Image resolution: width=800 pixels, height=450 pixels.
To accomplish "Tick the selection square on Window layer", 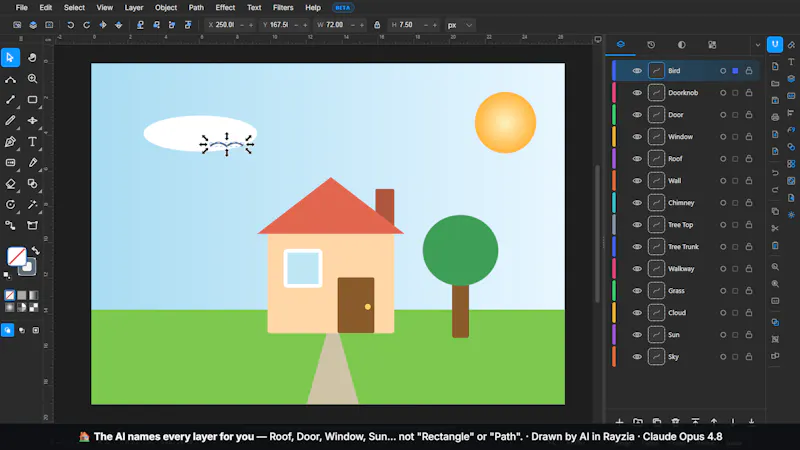I will pyautogui.click(x=735, y=137).
